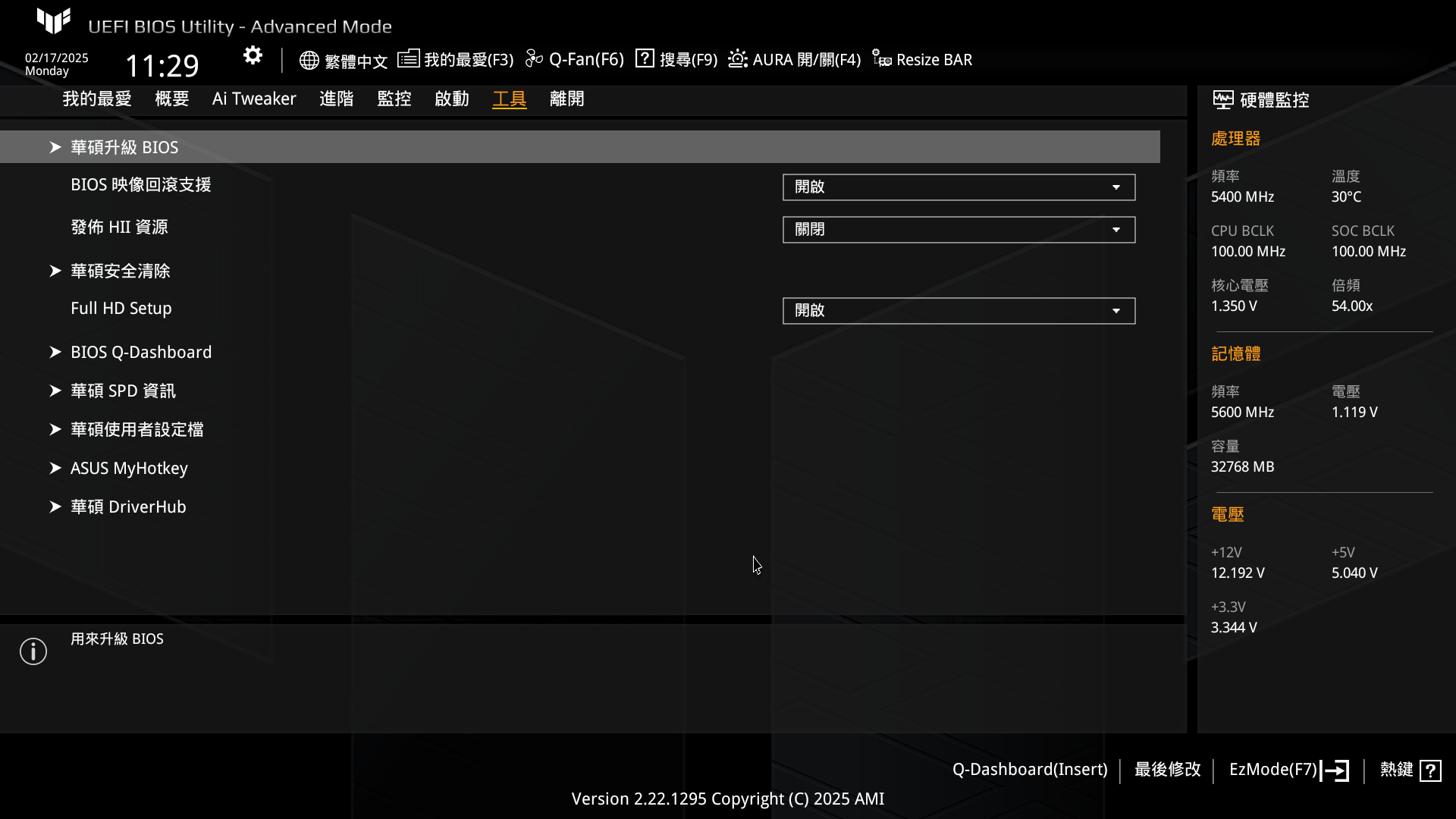Expand arrow next to 華碩使用者設定檔
Image resolution: width=1456 pixels, height=819 pixels.
55,429
